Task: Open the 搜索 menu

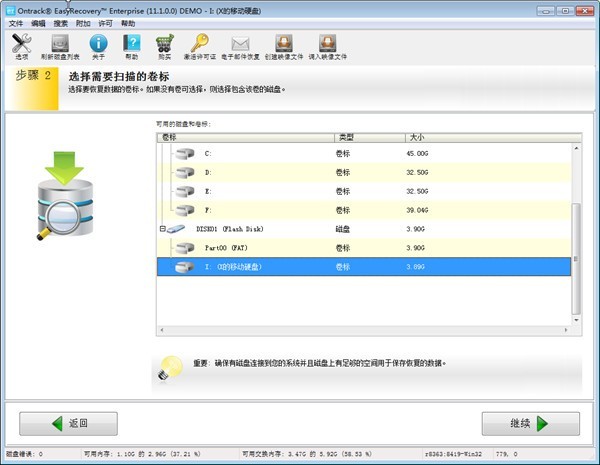Action: coord(60,24)
